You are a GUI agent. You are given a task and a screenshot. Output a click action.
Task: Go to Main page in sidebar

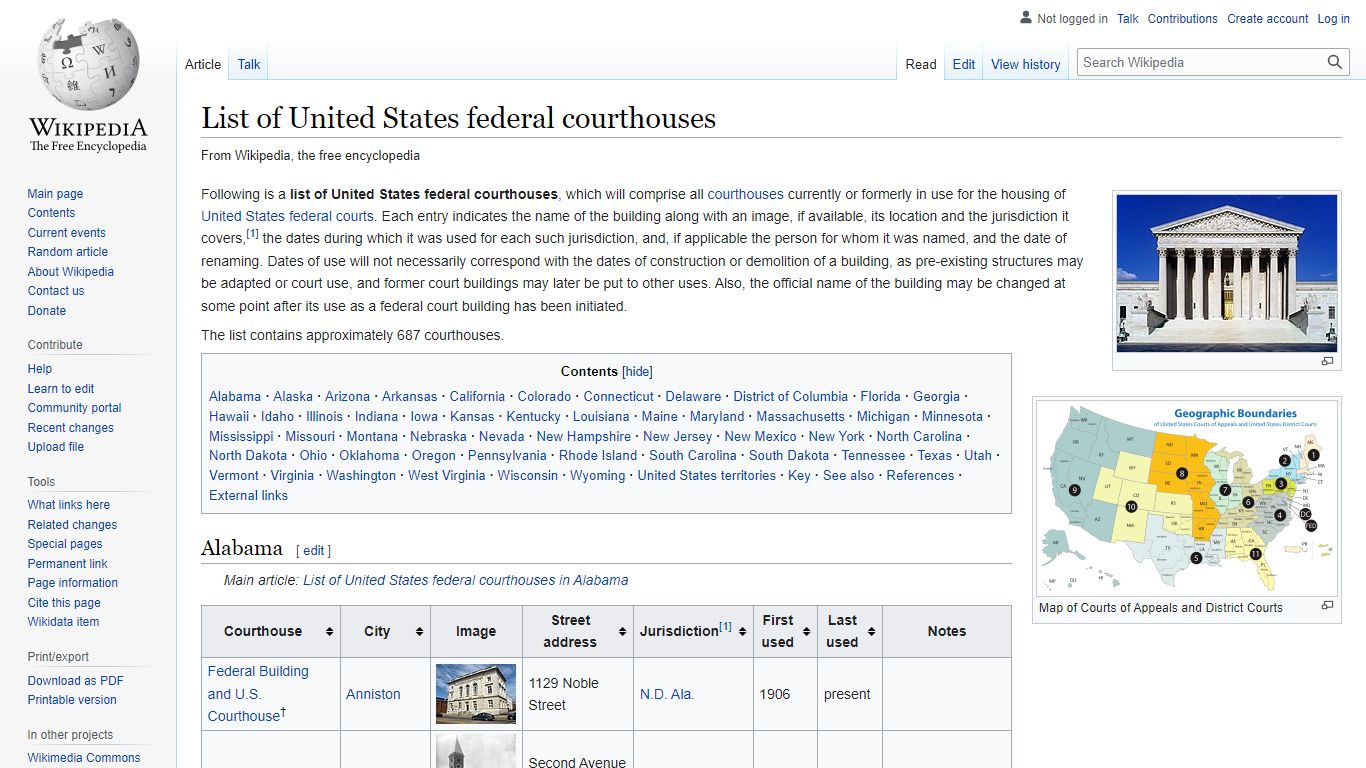pyautogui.click(x=55, y=194)
